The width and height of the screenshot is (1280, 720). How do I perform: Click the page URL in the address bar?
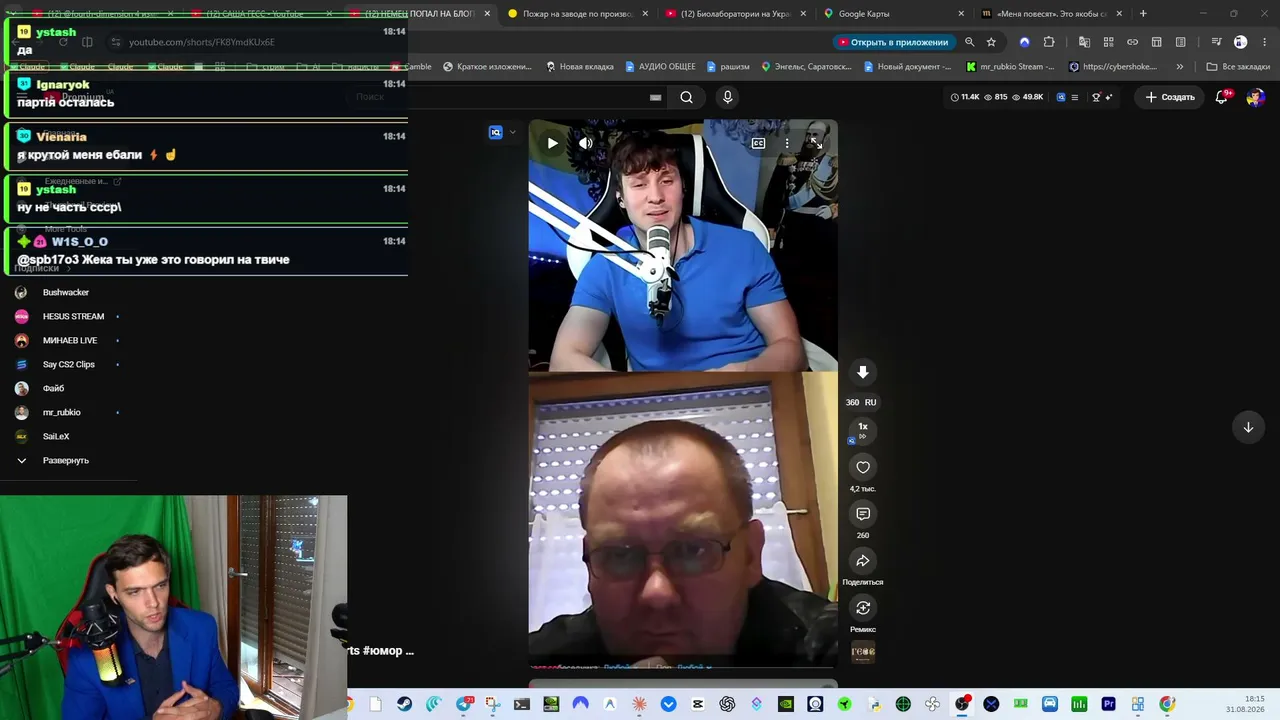tap(201, 42)
